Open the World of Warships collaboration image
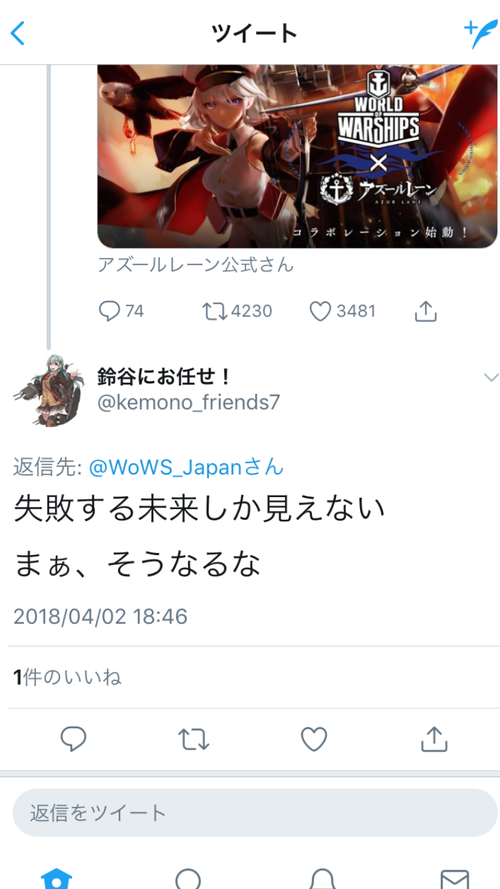Screen dimensions: 500x889 (298, 156)
